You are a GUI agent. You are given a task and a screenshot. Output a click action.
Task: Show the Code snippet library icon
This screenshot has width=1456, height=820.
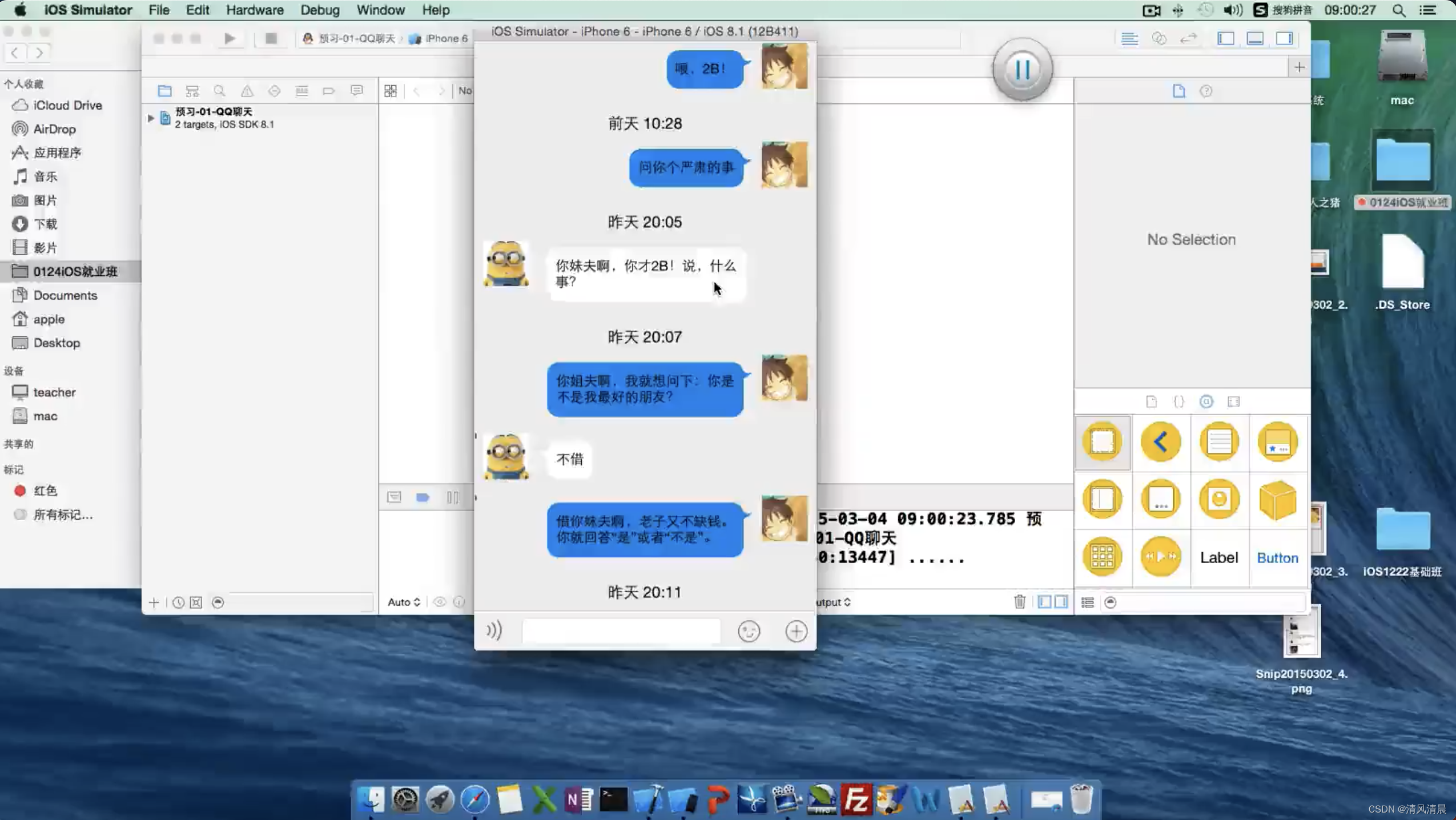point(1179,401)
